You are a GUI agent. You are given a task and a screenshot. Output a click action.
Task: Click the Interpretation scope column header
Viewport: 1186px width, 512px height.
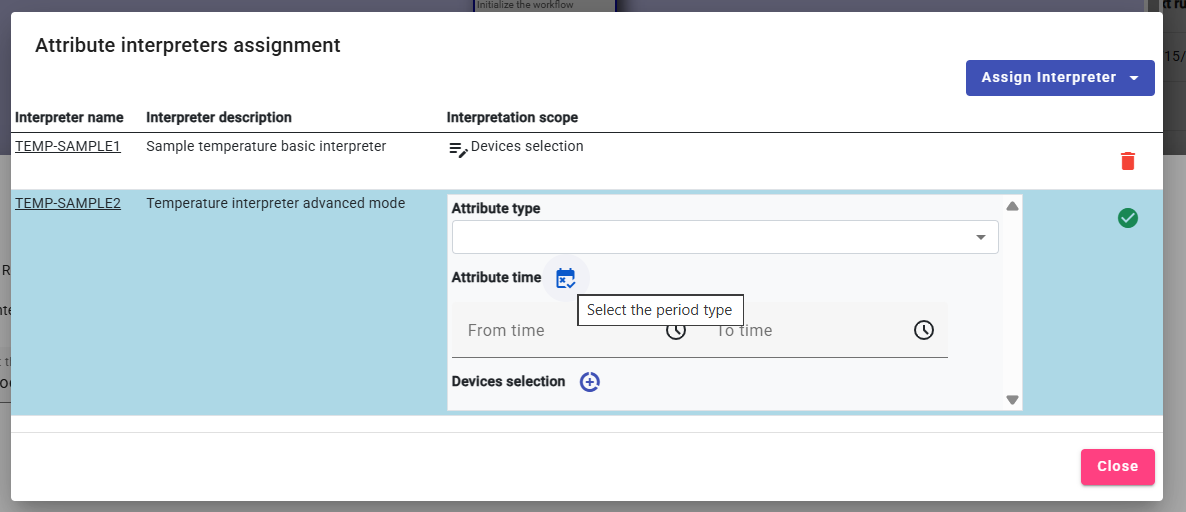tap(512, 117)
